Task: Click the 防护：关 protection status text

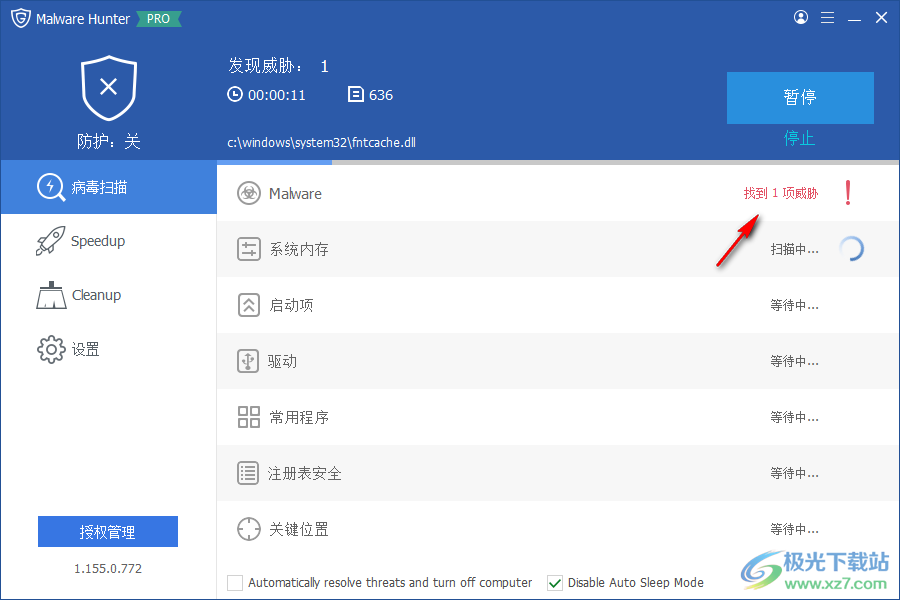Action: click(109, 141)
